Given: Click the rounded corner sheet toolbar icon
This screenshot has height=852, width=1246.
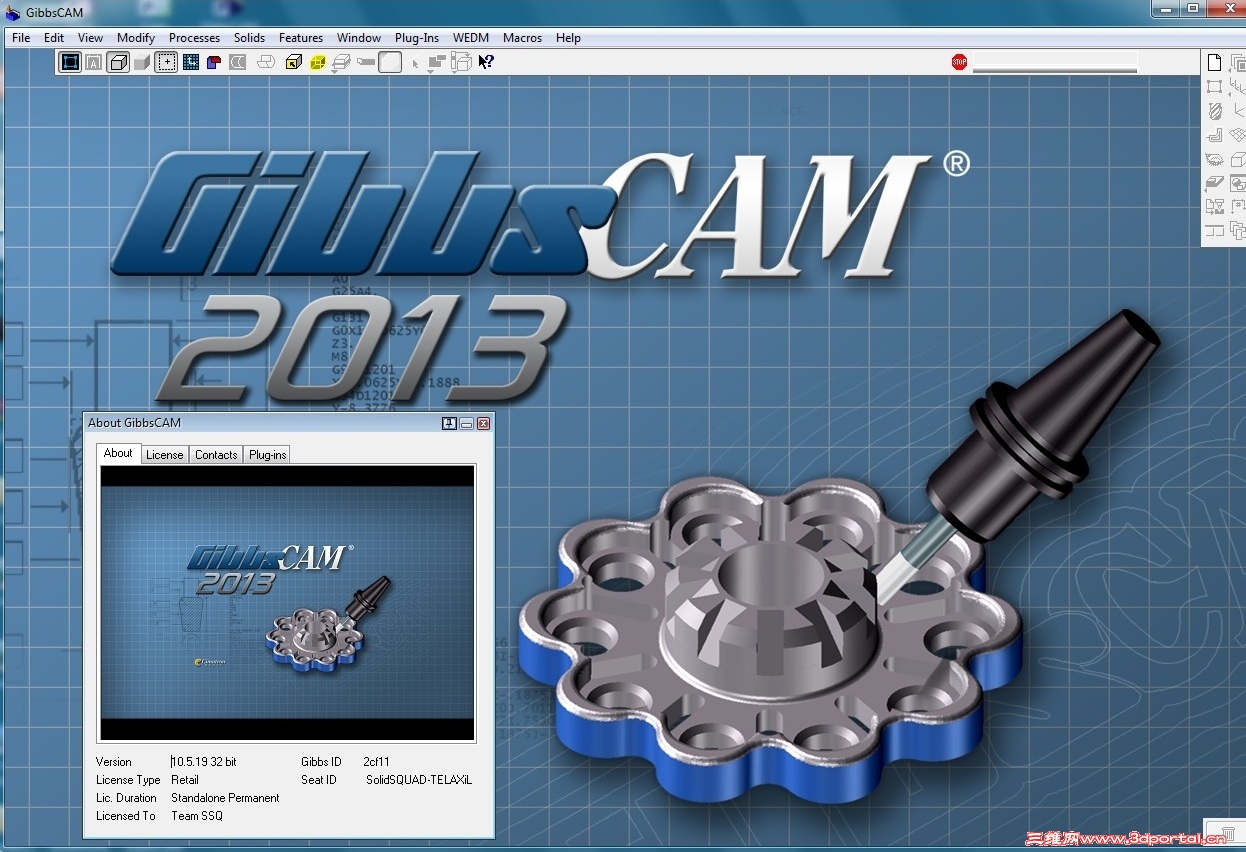Looking at the screenshot, I should (390, 62).
